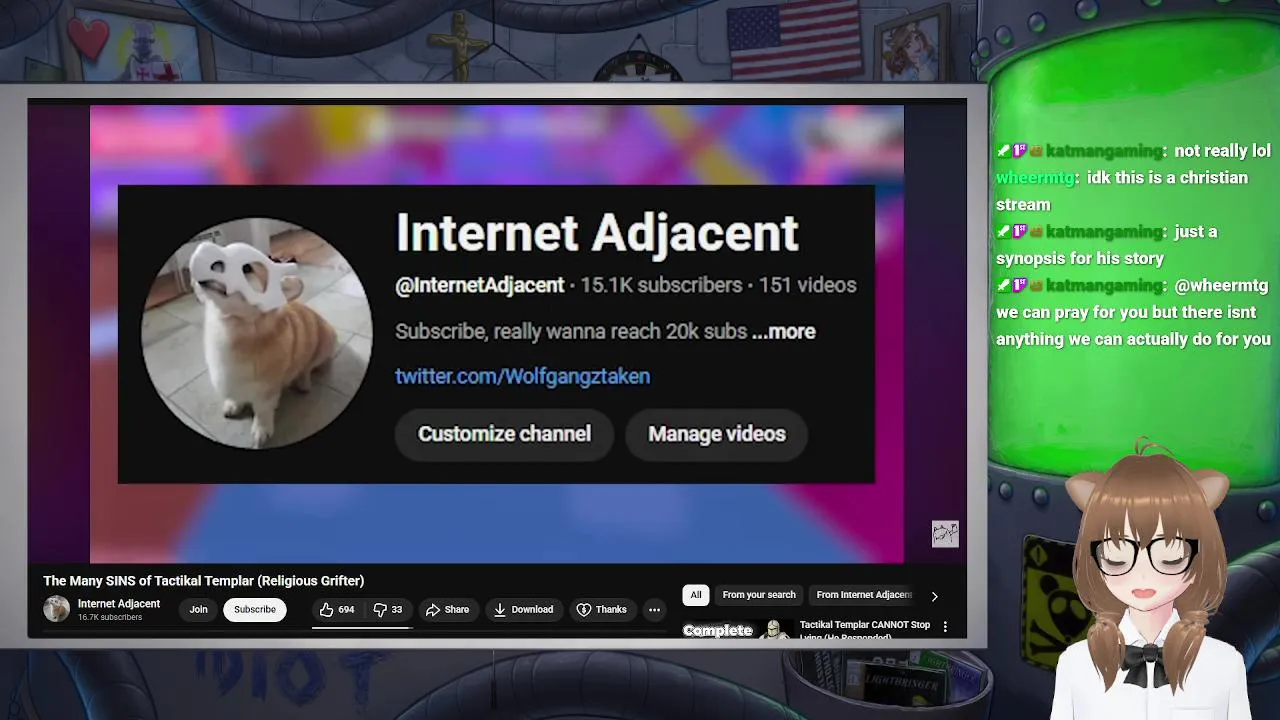Viewport: 1280px width, 720px height.
Task: Select the From your search chip
Action: [x=759, y=595]
